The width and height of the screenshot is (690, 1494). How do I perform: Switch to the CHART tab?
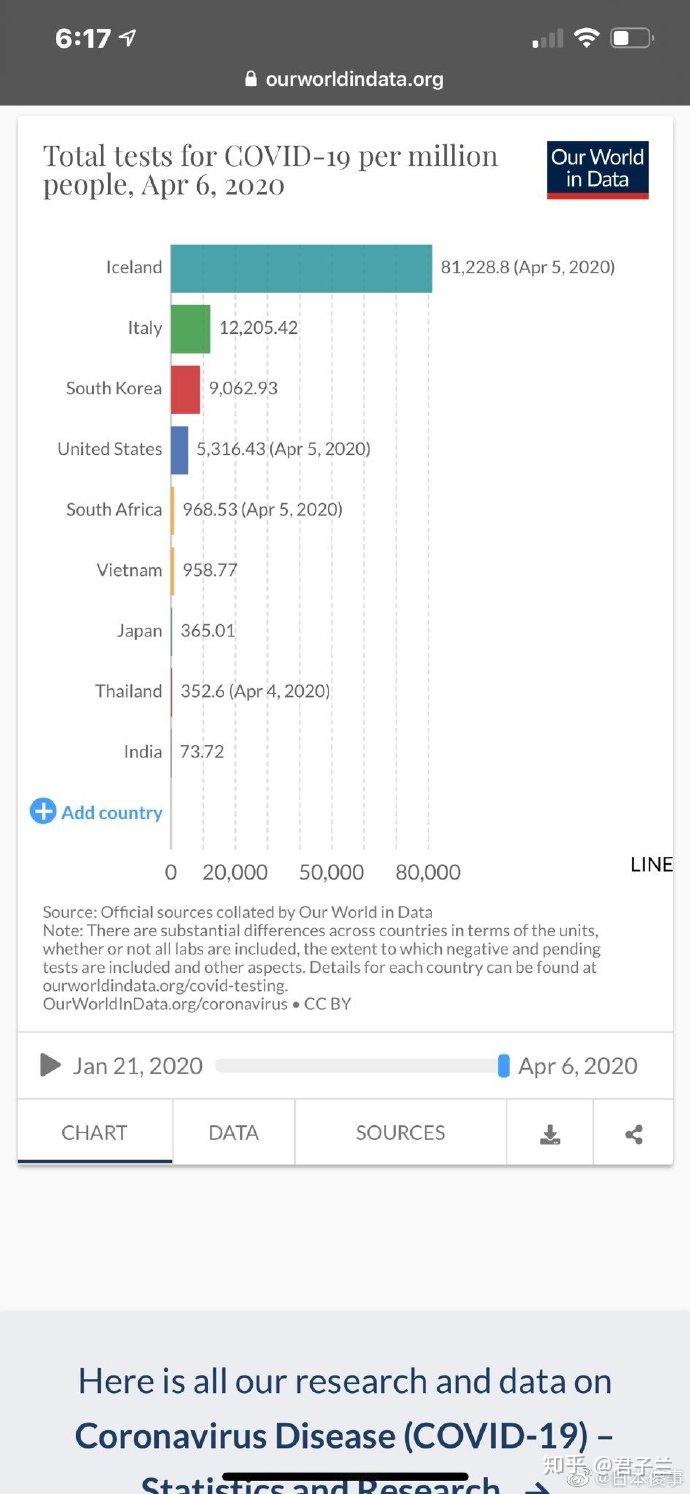[94, 1133]
